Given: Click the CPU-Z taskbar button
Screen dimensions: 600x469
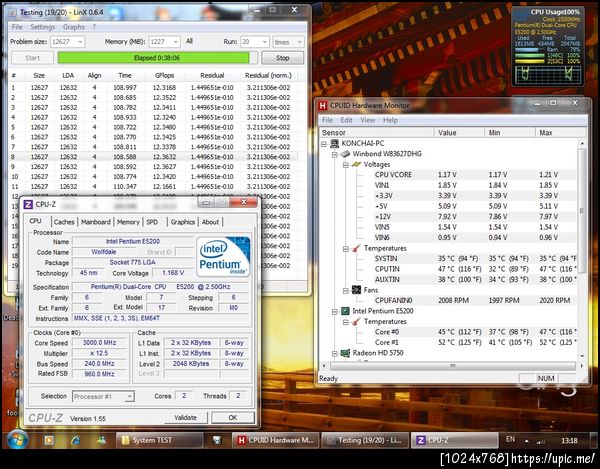Looking at the screenshot, I should click(454, 440).
